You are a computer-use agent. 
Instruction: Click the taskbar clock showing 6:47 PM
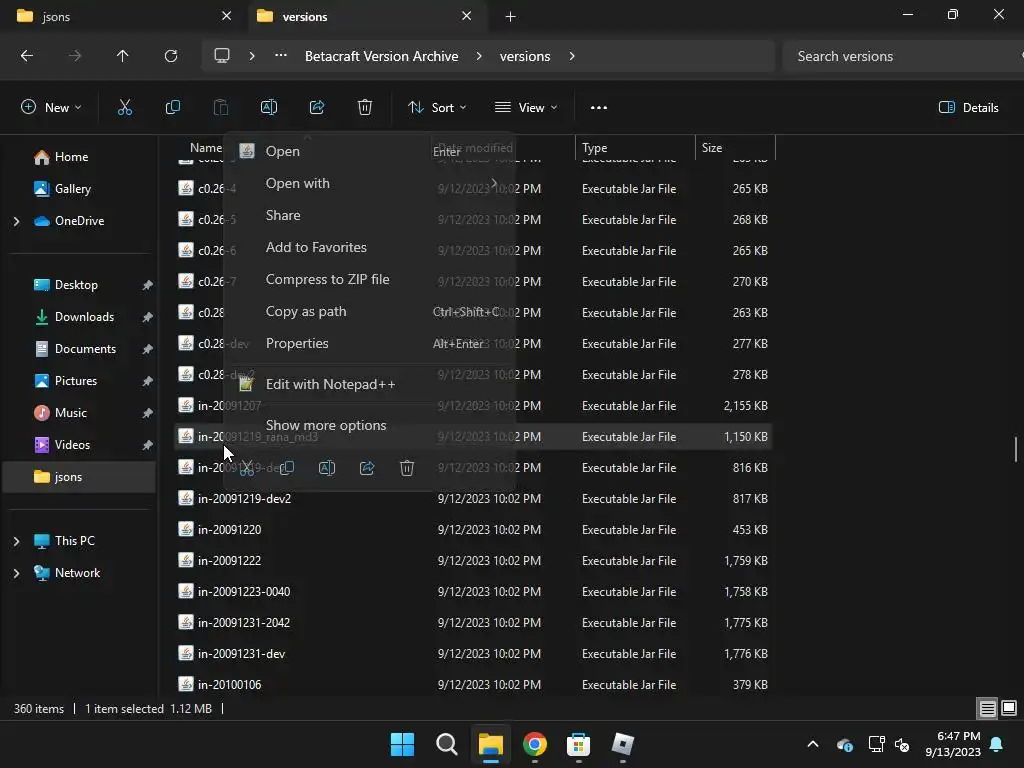[953, 744]
